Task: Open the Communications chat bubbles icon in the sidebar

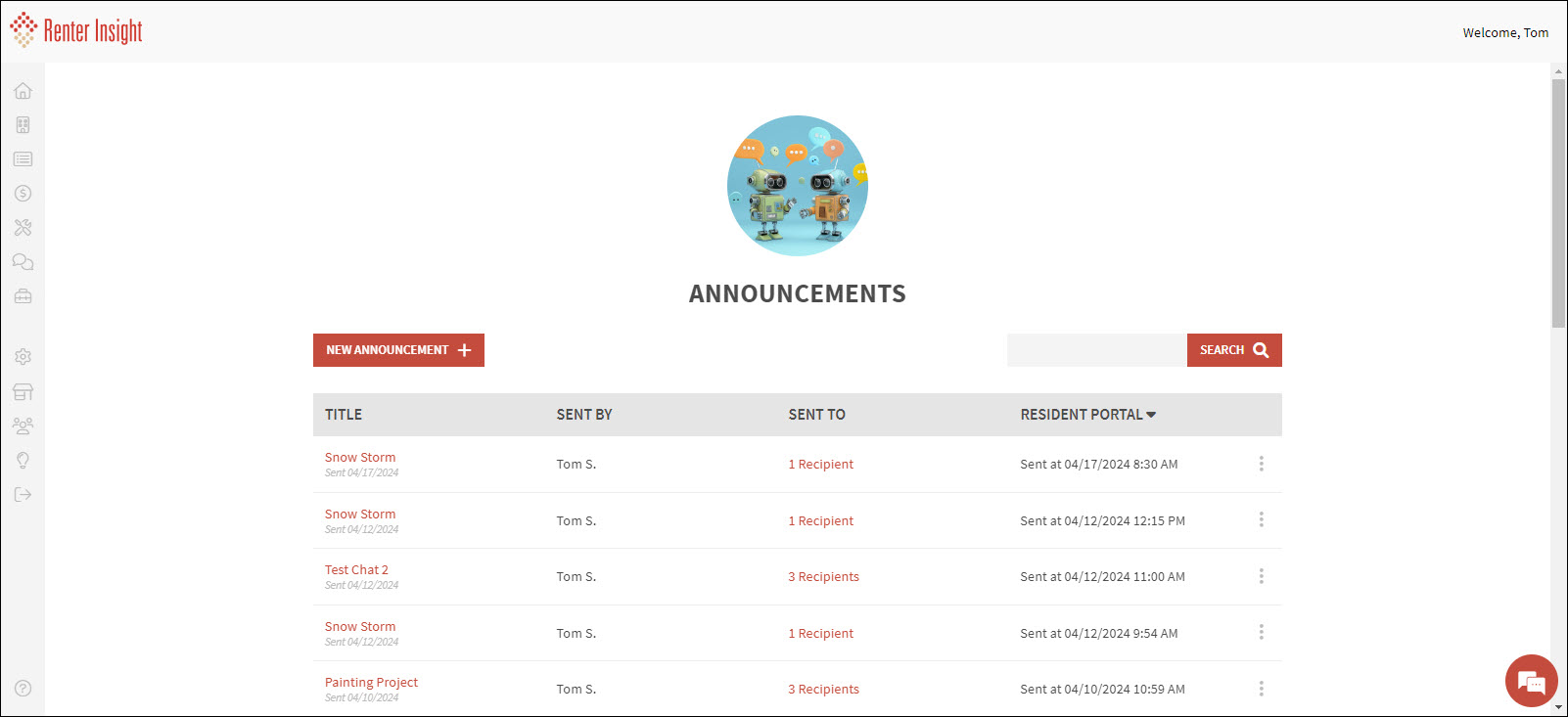Action: pos(23,262)
